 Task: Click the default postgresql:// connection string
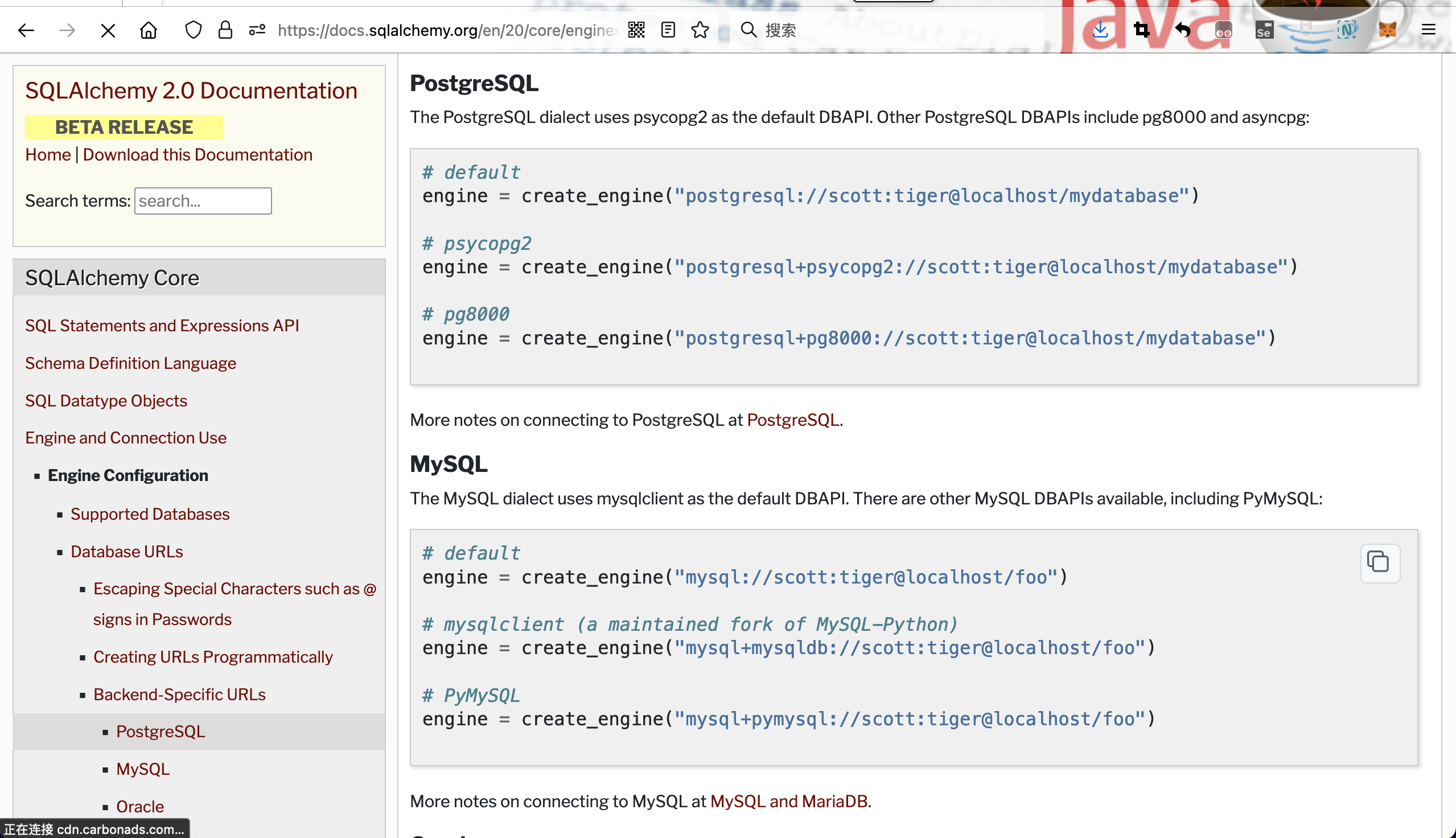931,196
